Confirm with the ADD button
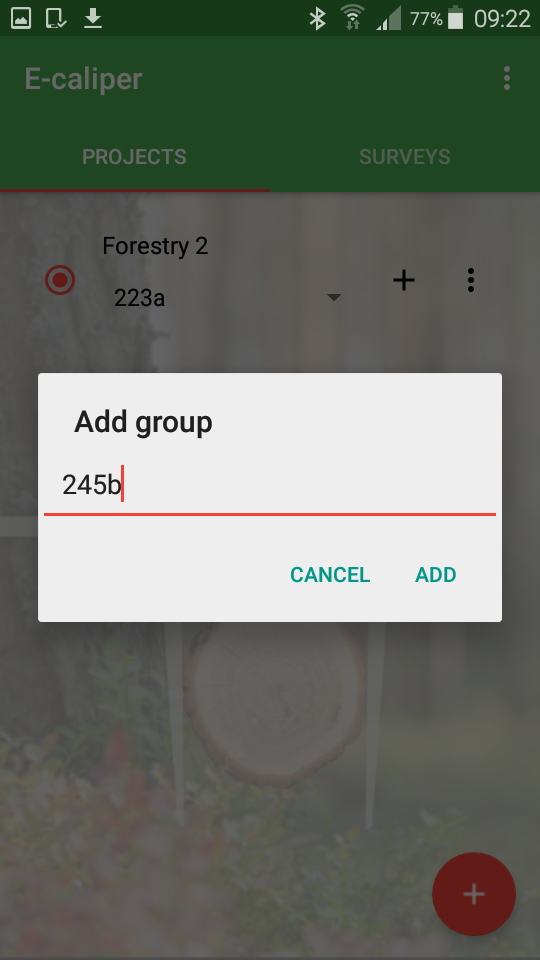The image size is (540, 960). point(436,575)
